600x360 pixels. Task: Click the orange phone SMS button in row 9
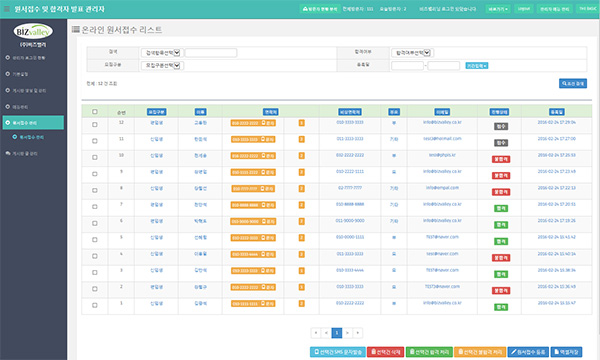pyautogui.click(x=253, y=173)
